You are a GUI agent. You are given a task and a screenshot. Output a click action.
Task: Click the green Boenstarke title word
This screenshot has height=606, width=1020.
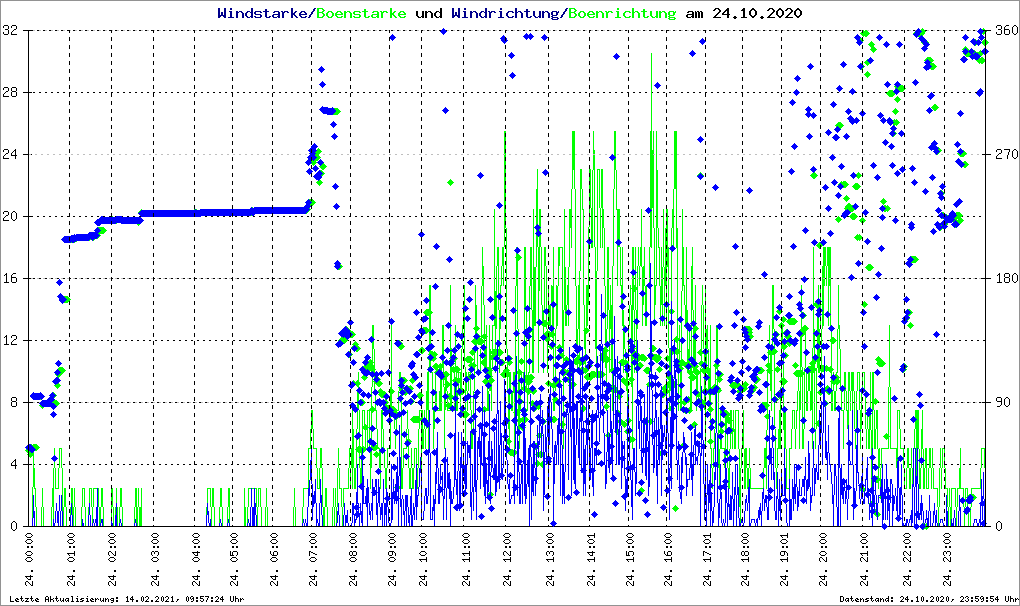coord(361,14)
